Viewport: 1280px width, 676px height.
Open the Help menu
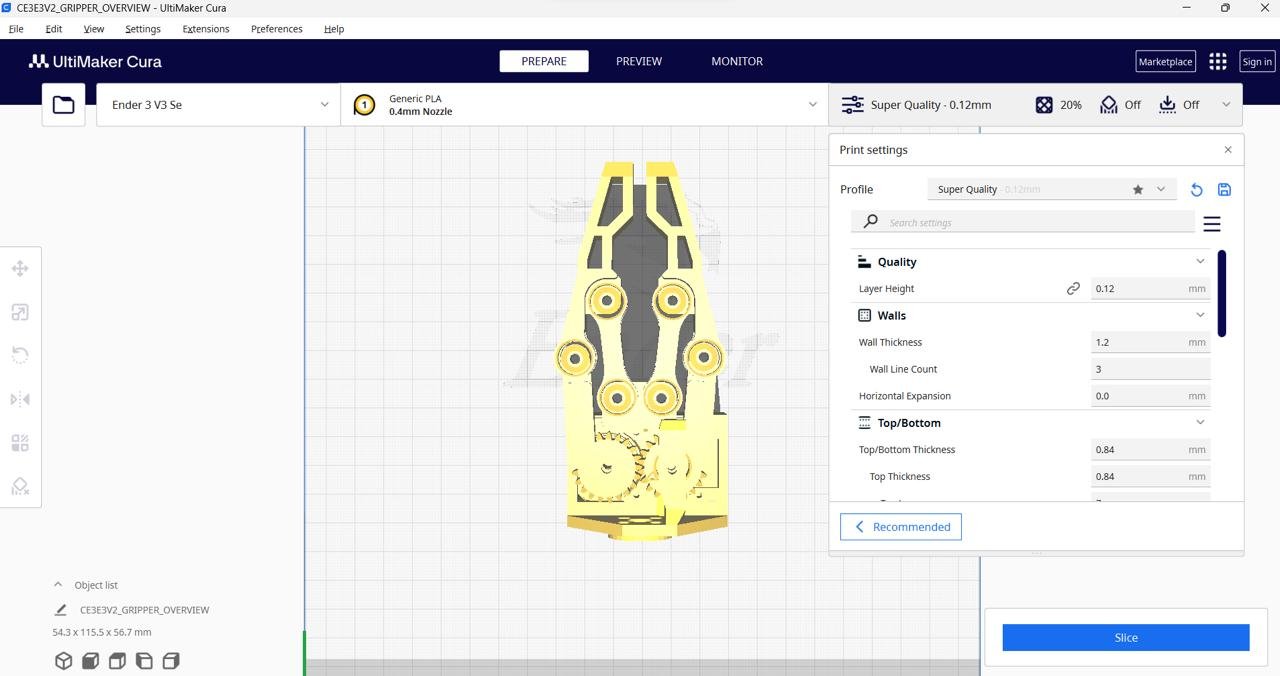[334, 29]
